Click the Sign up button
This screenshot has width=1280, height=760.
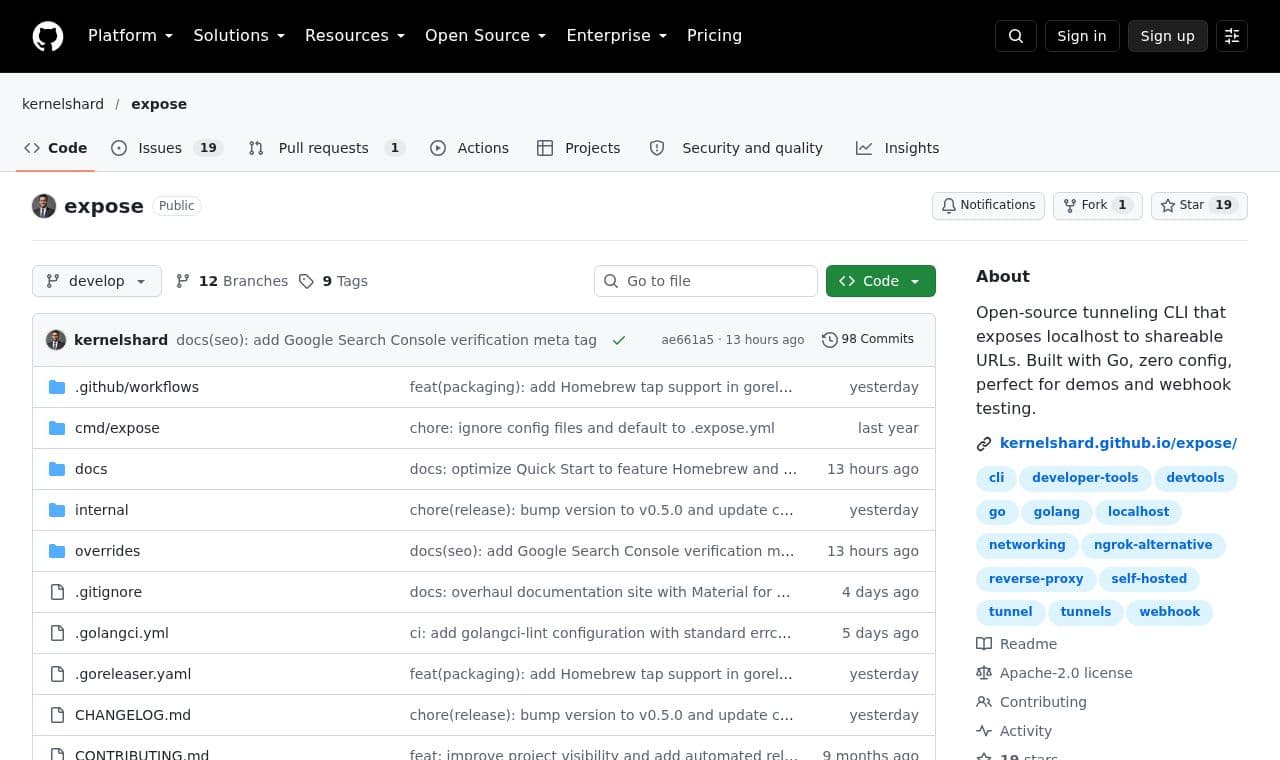tap(1168, 36)
